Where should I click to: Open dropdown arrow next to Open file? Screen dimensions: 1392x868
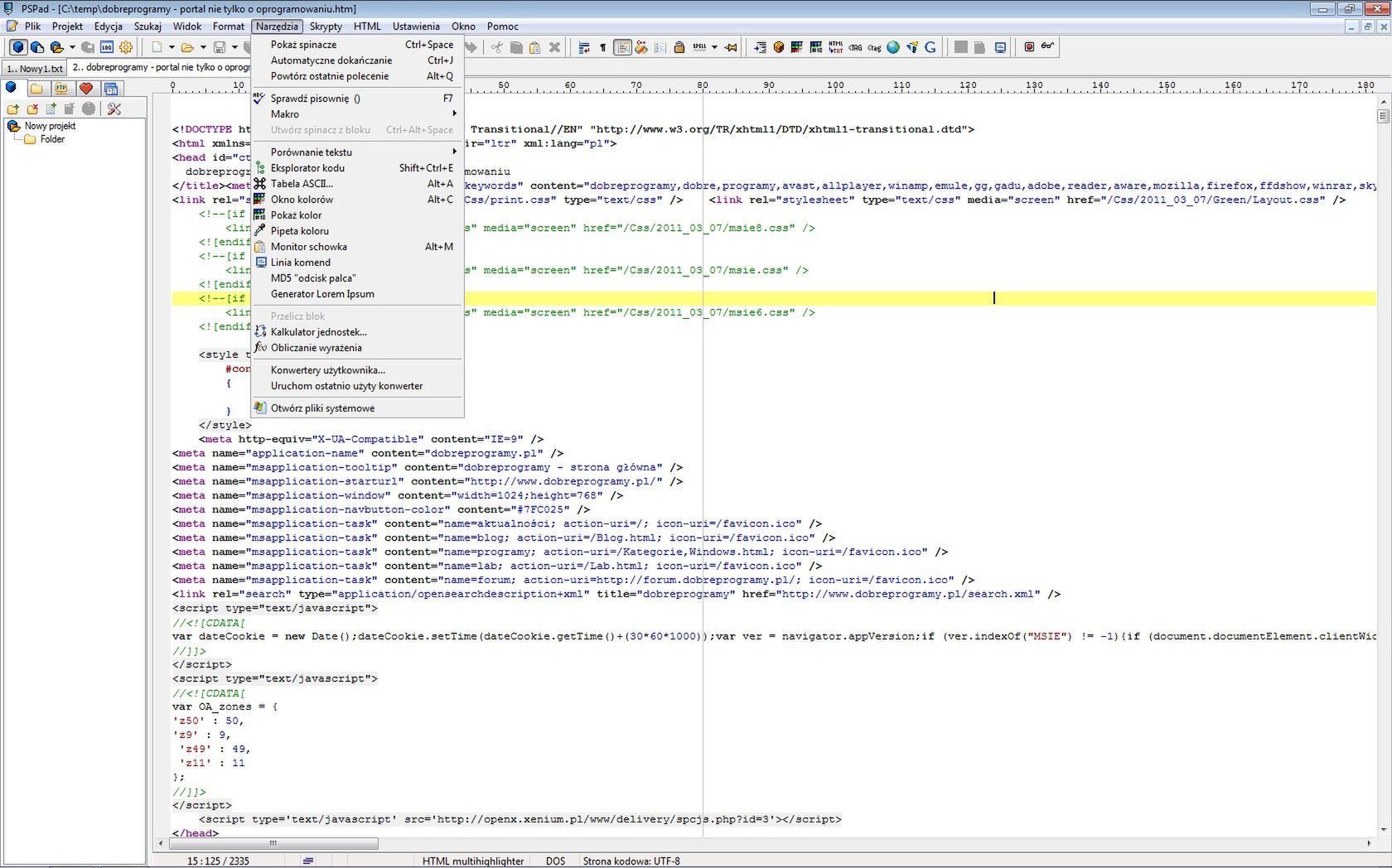tap(203, 47)
